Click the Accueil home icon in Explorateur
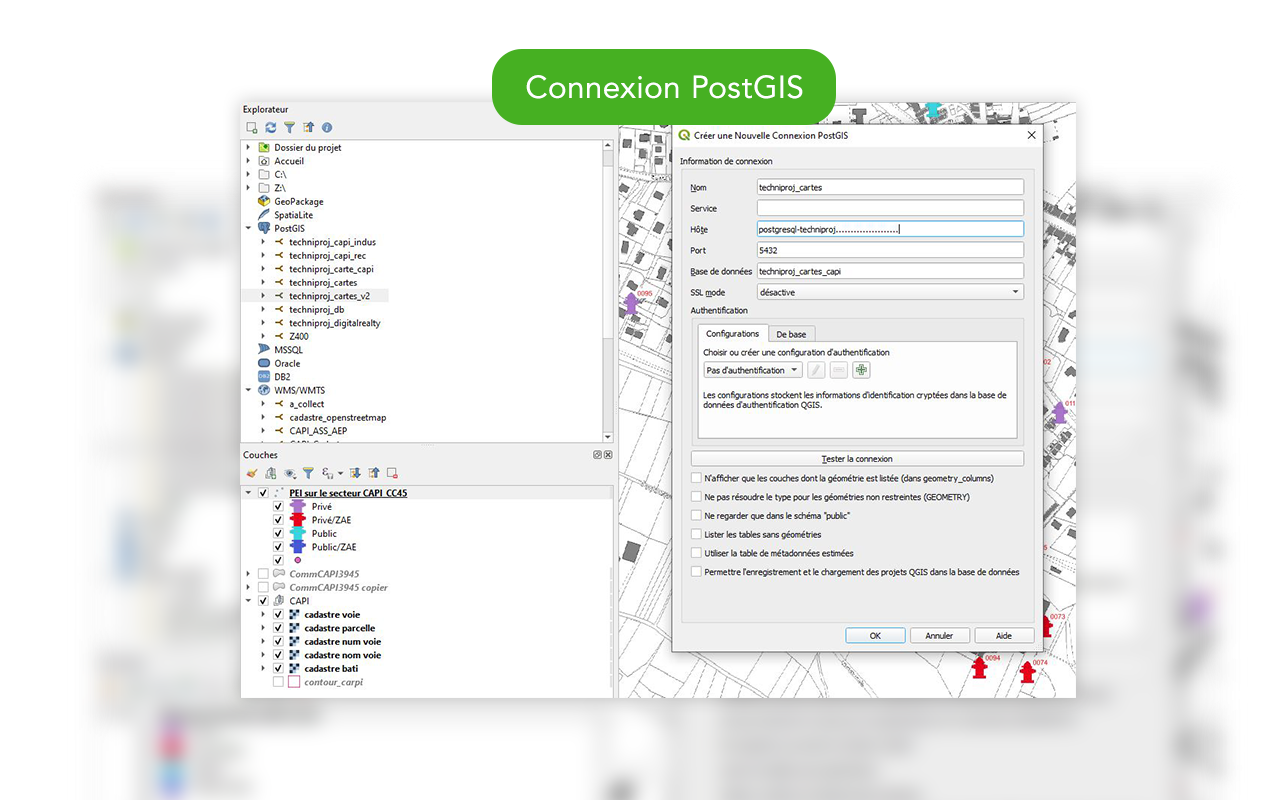 [x=264, y=161]
